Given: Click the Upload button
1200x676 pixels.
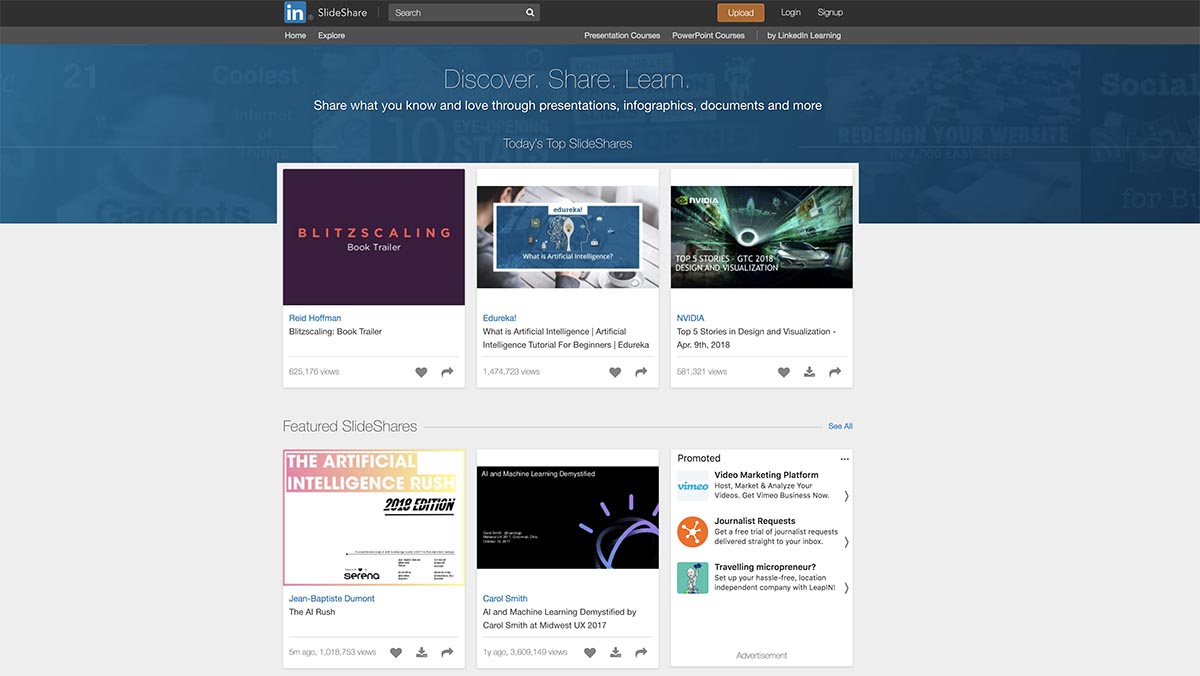Looking at the screenshot, I should pyautogui.click(x=740, y=12).
